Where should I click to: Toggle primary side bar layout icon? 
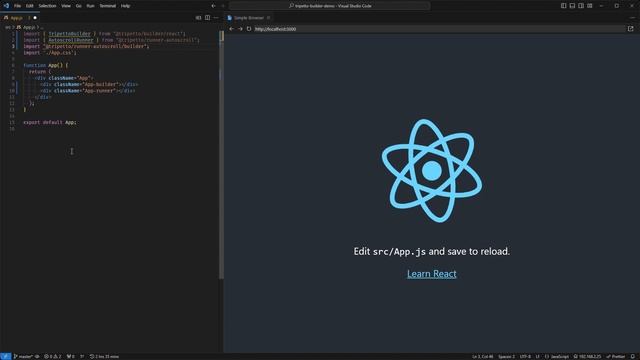coord(563,6)
